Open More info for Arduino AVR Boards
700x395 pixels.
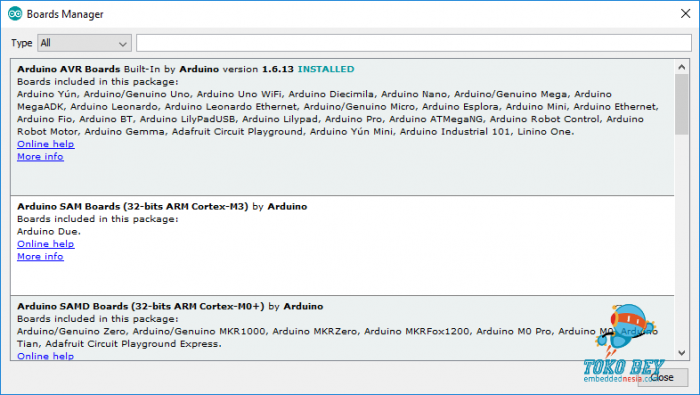(40, 157)
